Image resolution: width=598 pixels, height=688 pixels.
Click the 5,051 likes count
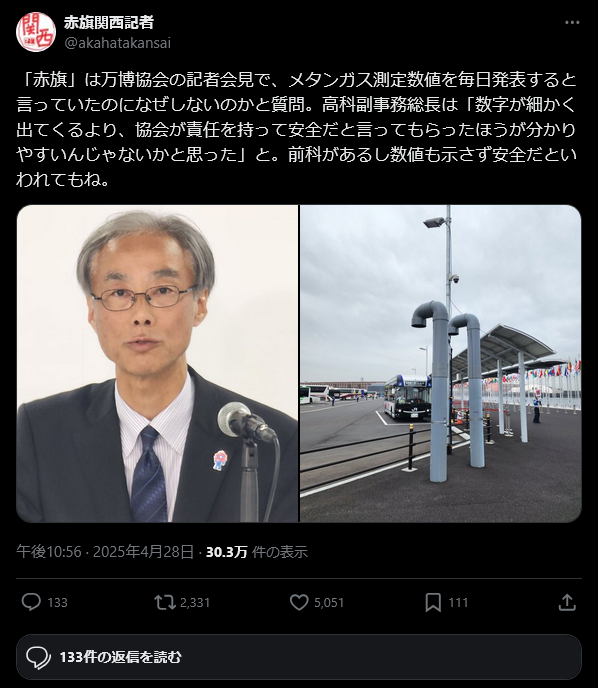(329, 602)
